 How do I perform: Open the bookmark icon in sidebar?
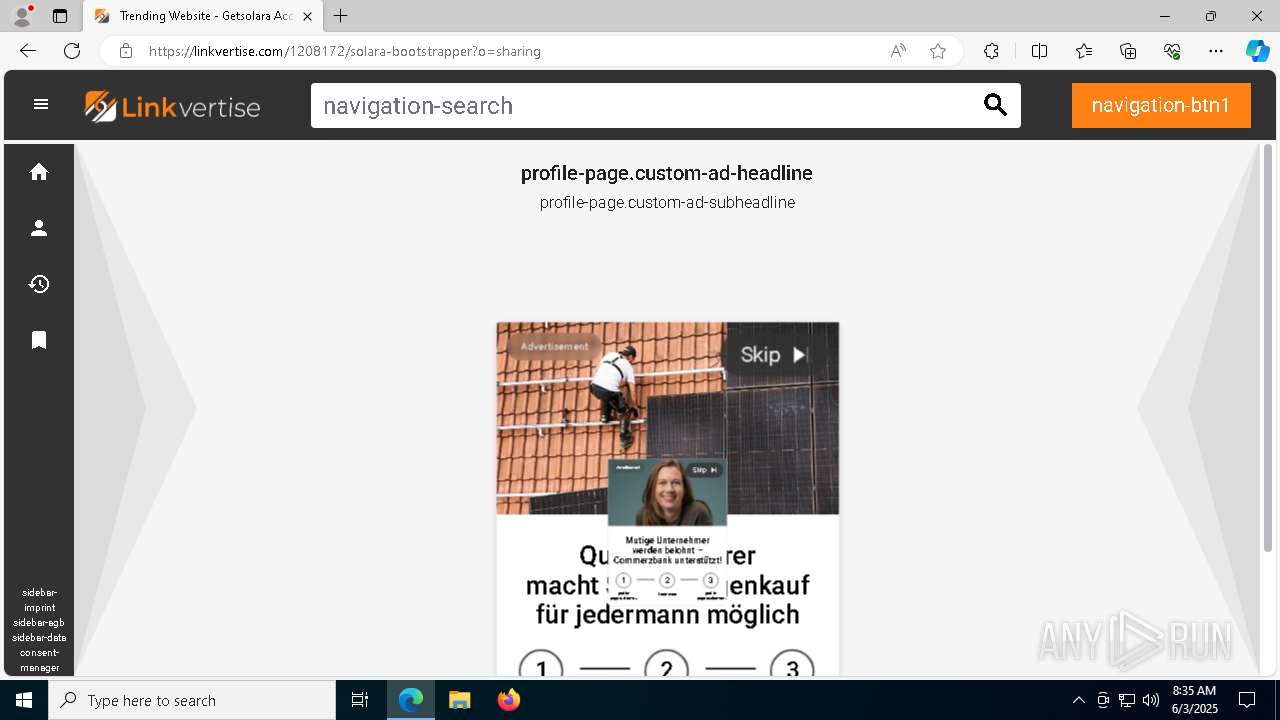coord(39,340)
